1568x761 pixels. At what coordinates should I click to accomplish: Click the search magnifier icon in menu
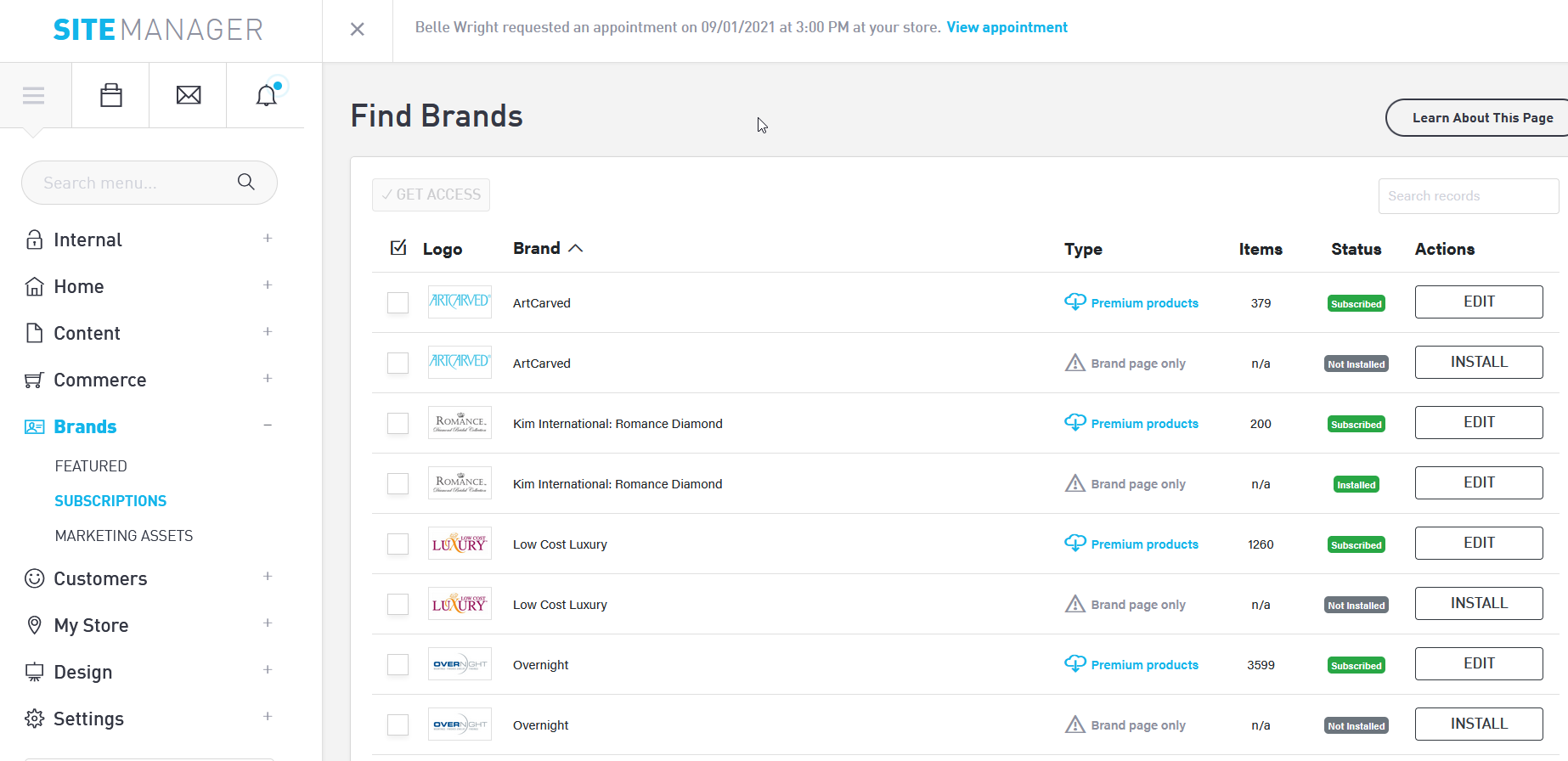coord(246,182)
